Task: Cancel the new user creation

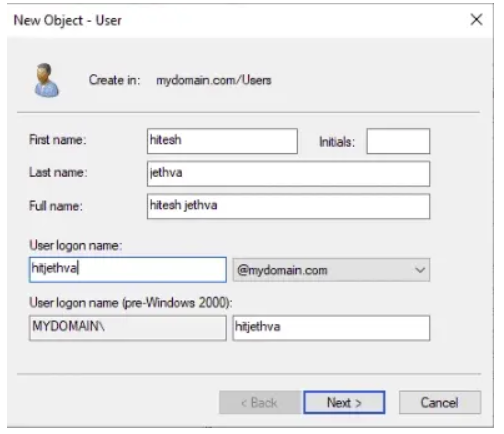Action: click(x=440, y=403)
